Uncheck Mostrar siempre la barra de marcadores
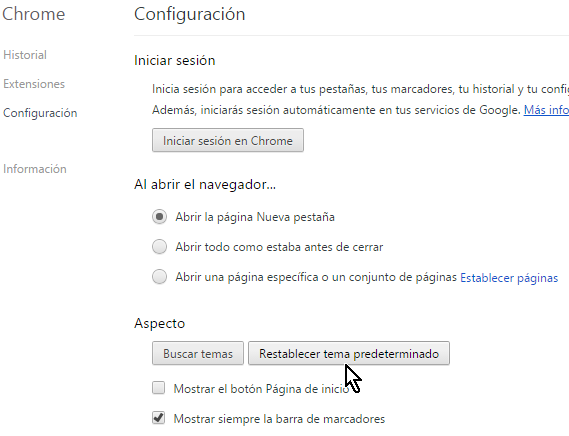 158,418
